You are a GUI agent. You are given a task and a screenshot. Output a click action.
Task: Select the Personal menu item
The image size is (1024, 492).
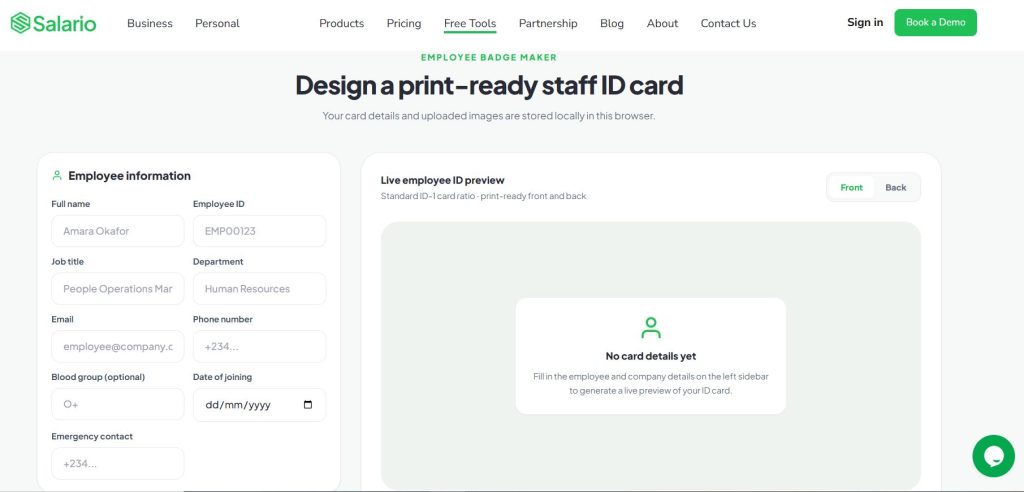click(x=217, y=24)
